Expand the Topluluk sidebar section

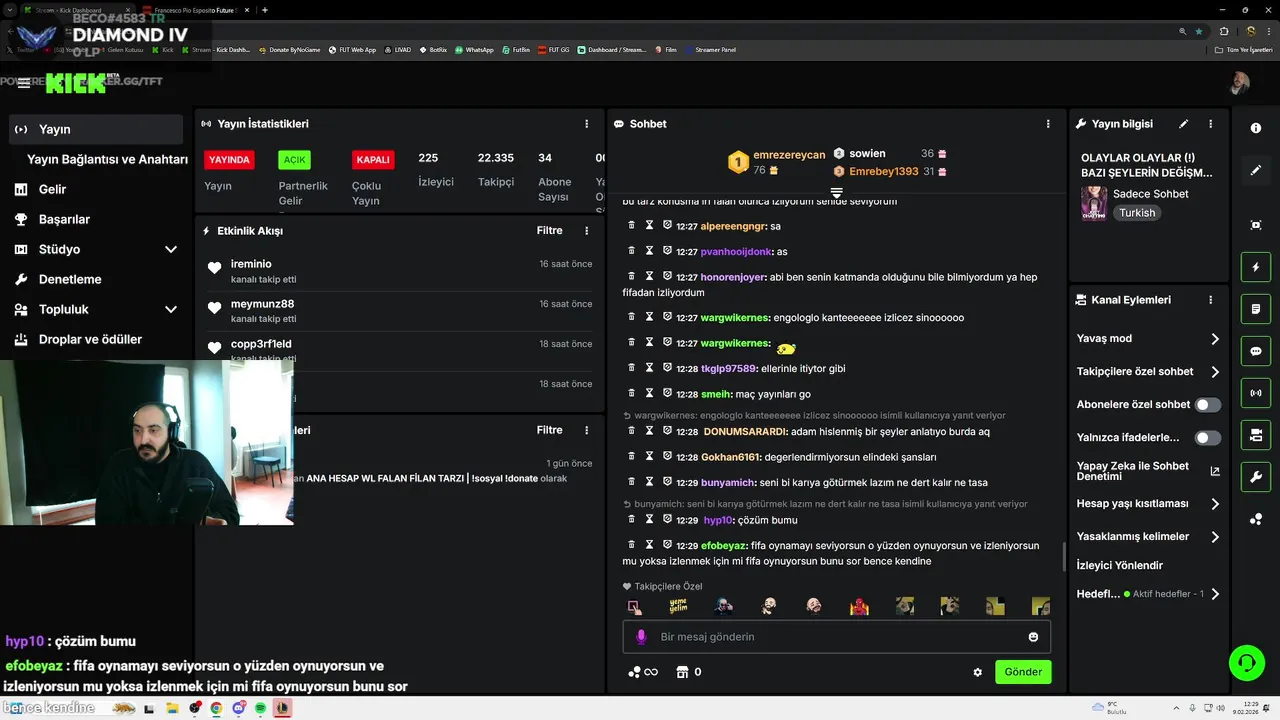(x=171, y=310)
